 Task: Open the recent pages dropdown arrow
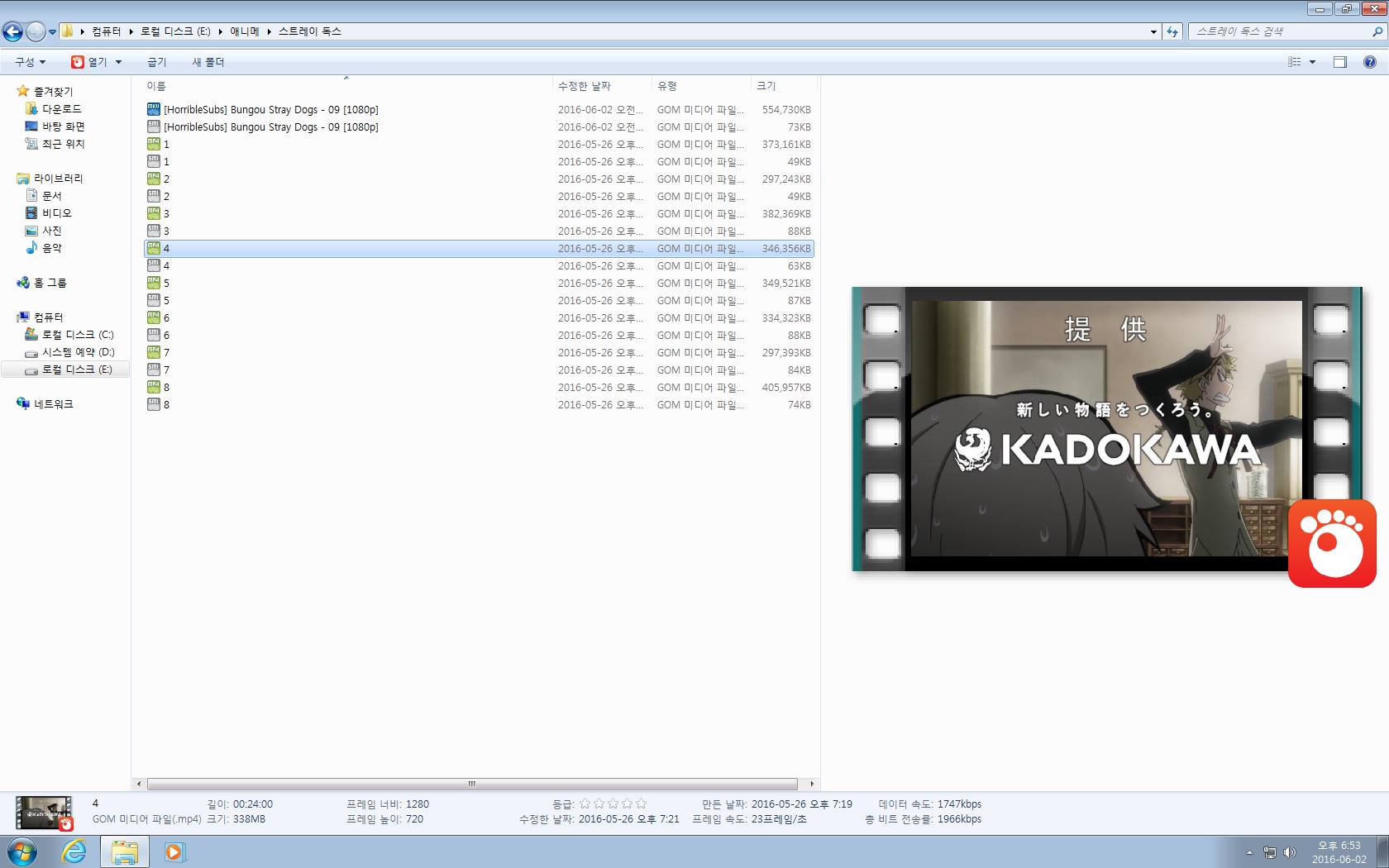pyautogui.click(x=52, y=32)
